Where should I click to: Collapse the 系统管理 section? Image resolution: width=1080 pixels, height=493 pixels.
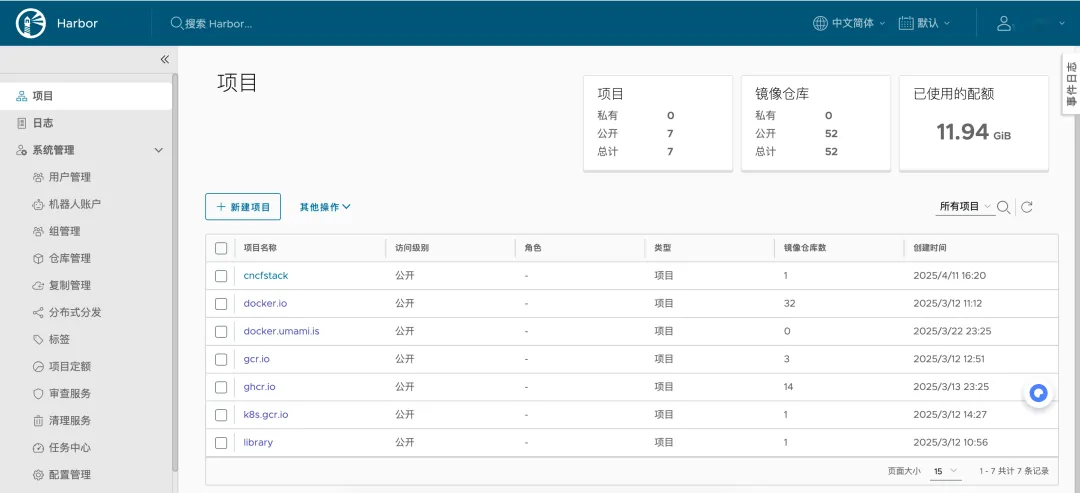[158, 150]
